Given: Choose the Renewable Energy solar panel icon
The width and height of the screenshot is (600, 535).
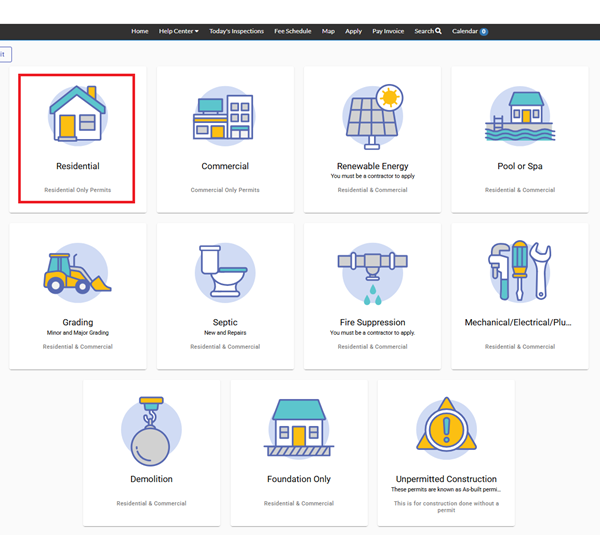Looking at the screenshot, I should pyautogui.click(x=372, y=115).
